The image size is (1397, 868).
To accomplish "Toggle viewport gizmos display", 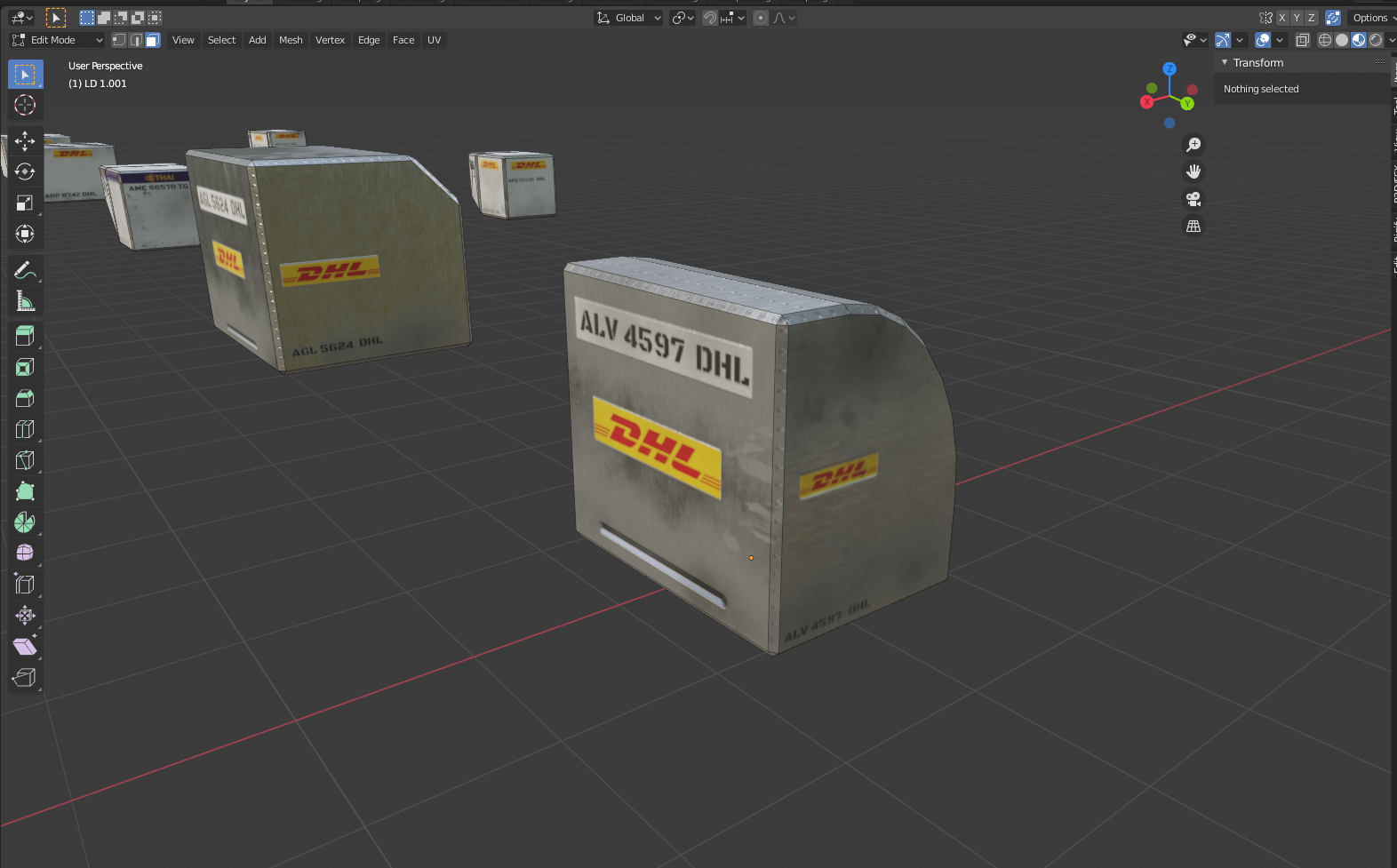I will [1223, 40].
